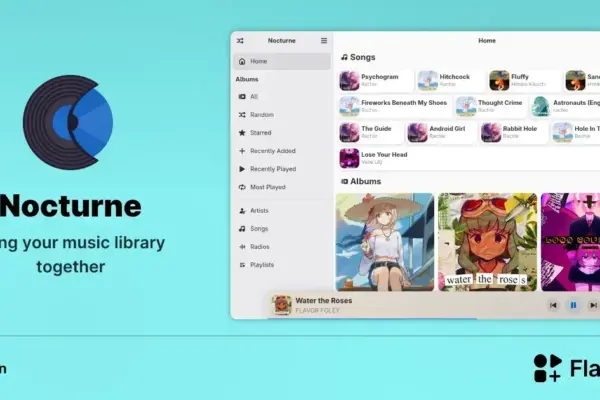The height and width of the screenshot is (400, 600).
Task: Click the playlist icon beside Playlists
Action: click(x=242, y=264)
